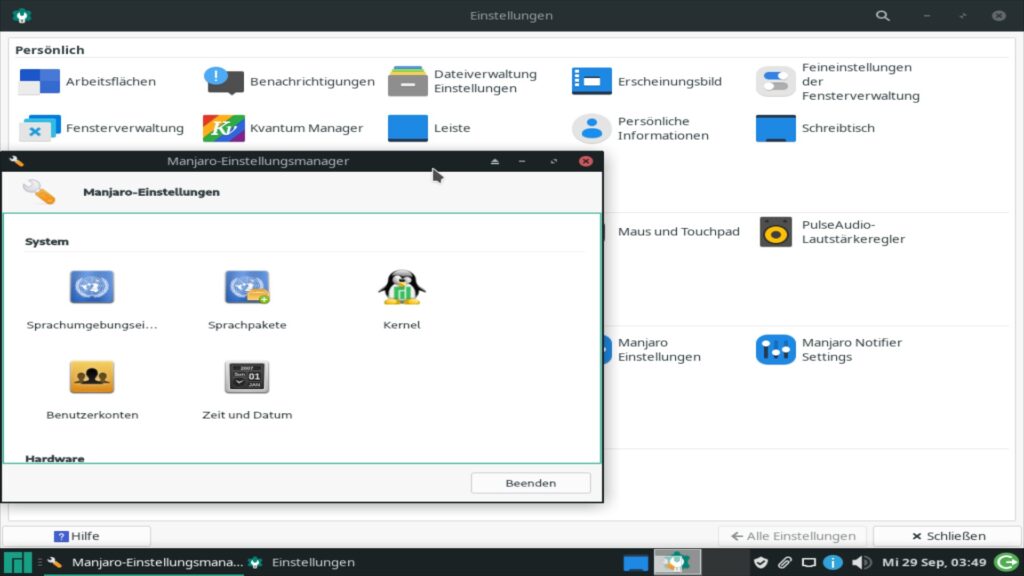Image resolution: width=1024 pixels, height=576 pixels.
Task: Open Leiste panel settings
Action: (x=429, y=128)
